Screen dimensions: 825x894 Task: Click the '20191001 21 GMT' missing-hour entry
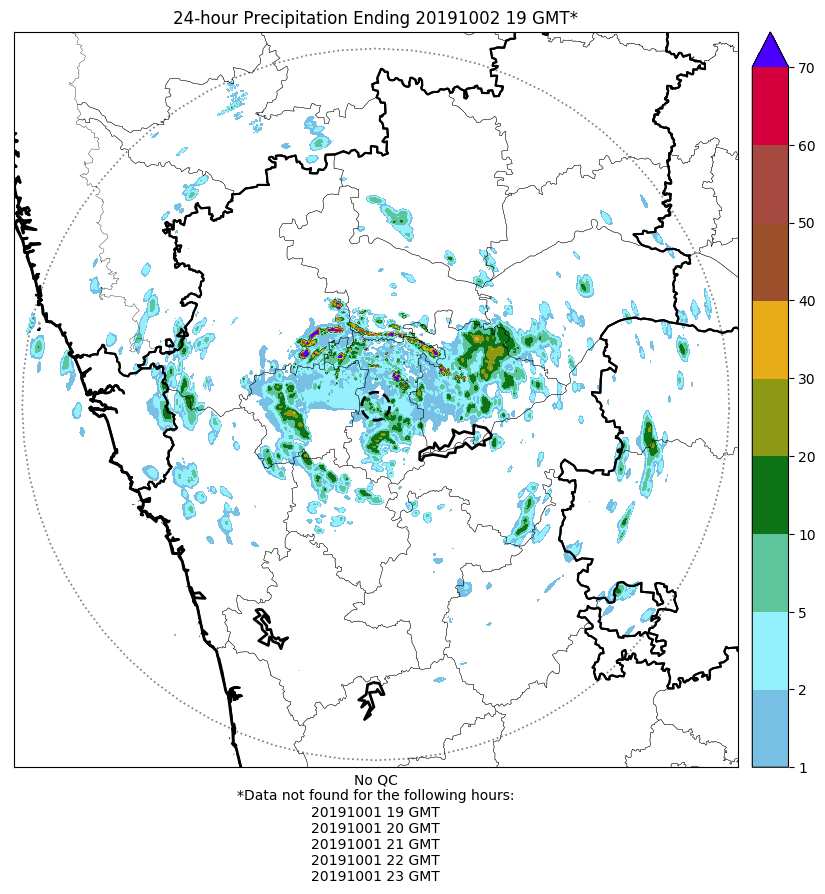tap(375, 844)
